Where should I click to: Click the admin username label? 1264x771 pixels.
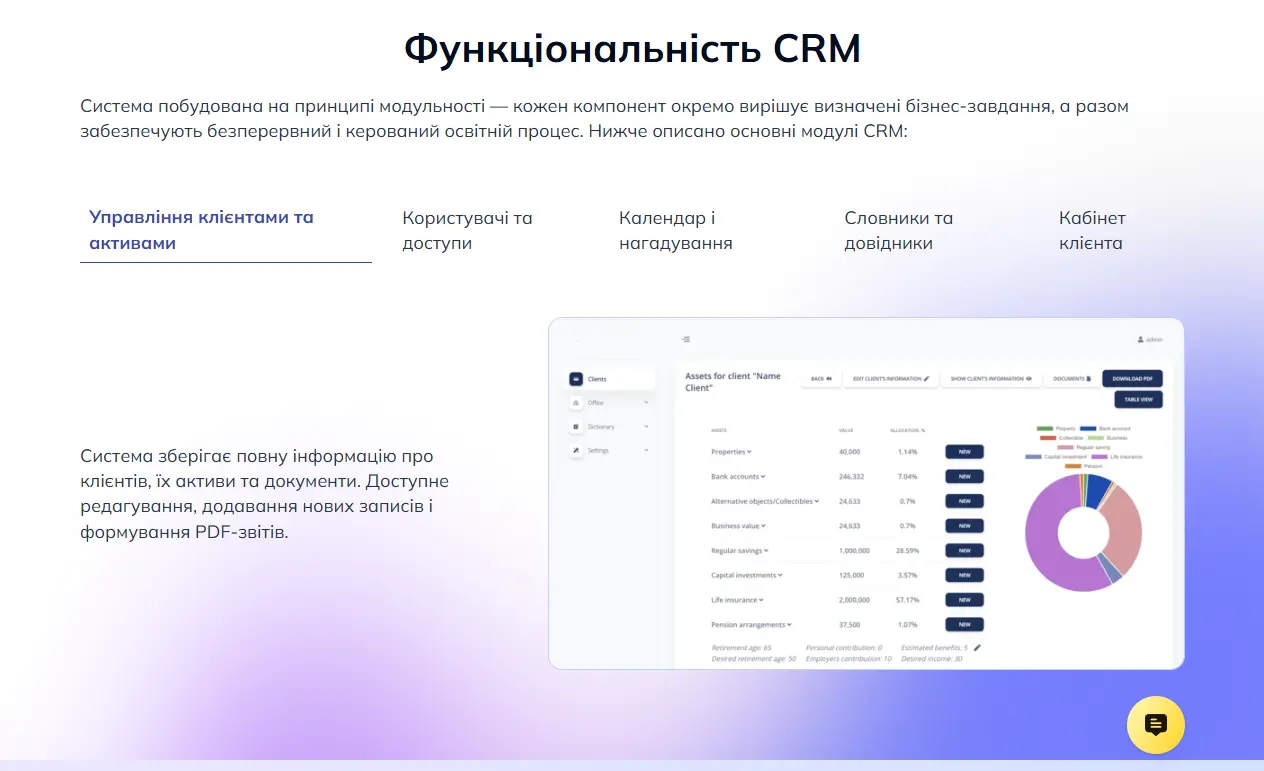tap(1155, 340)
